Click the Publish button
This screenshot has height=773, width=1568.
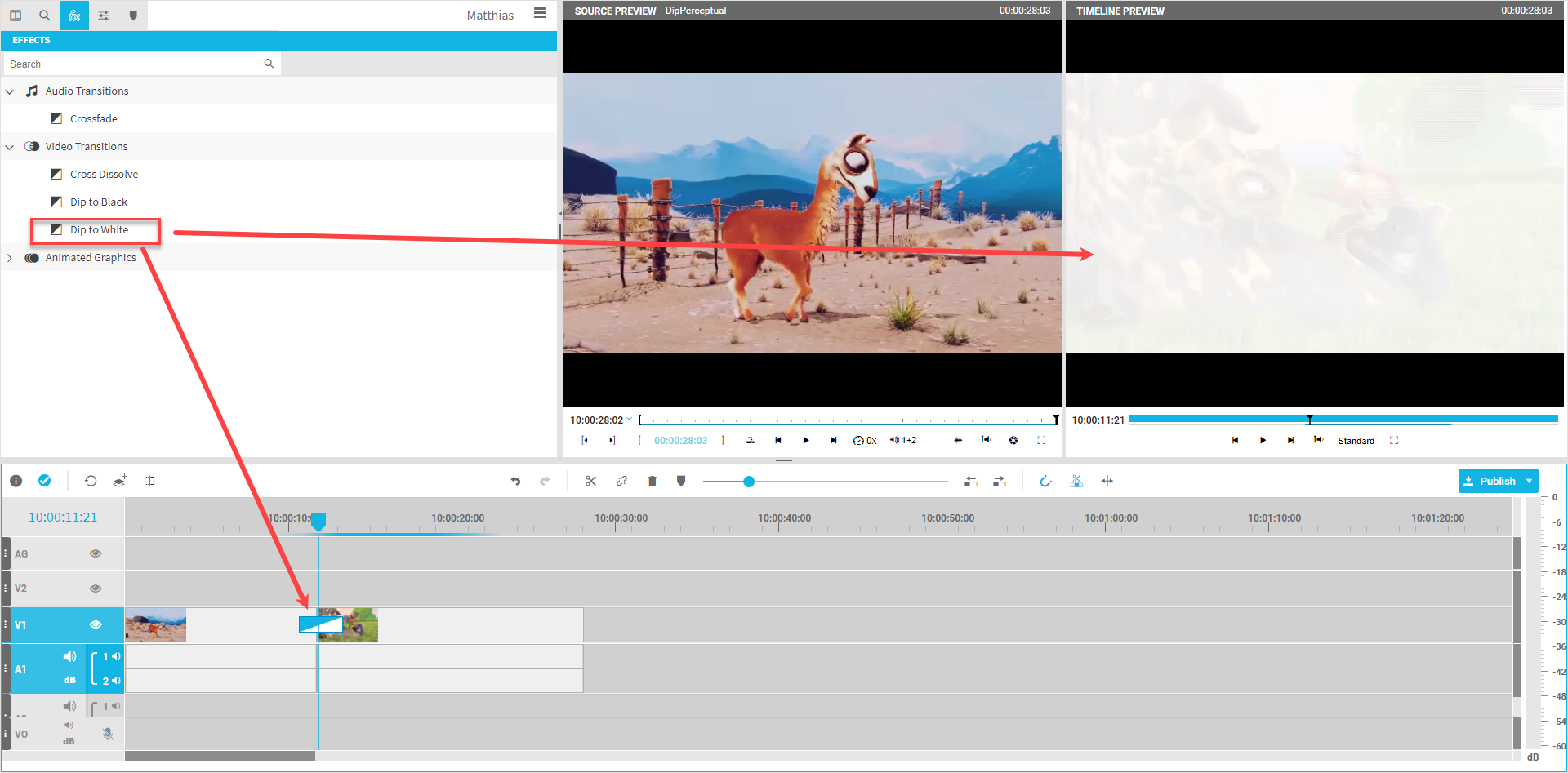pos(1490,481)
